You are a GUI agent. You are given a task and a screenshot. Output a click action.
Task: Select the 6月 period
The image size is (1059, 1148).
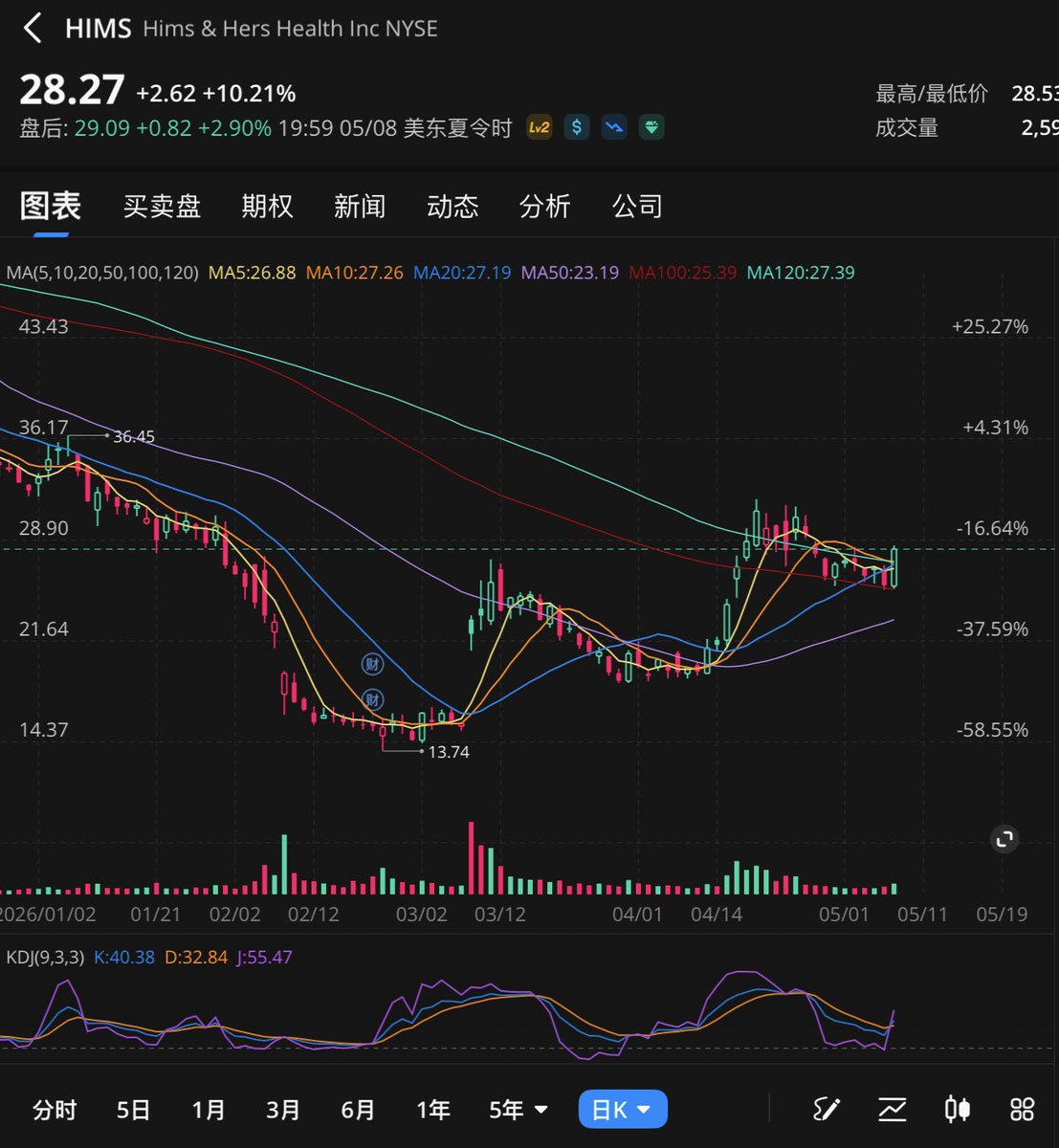[358, 1110]
